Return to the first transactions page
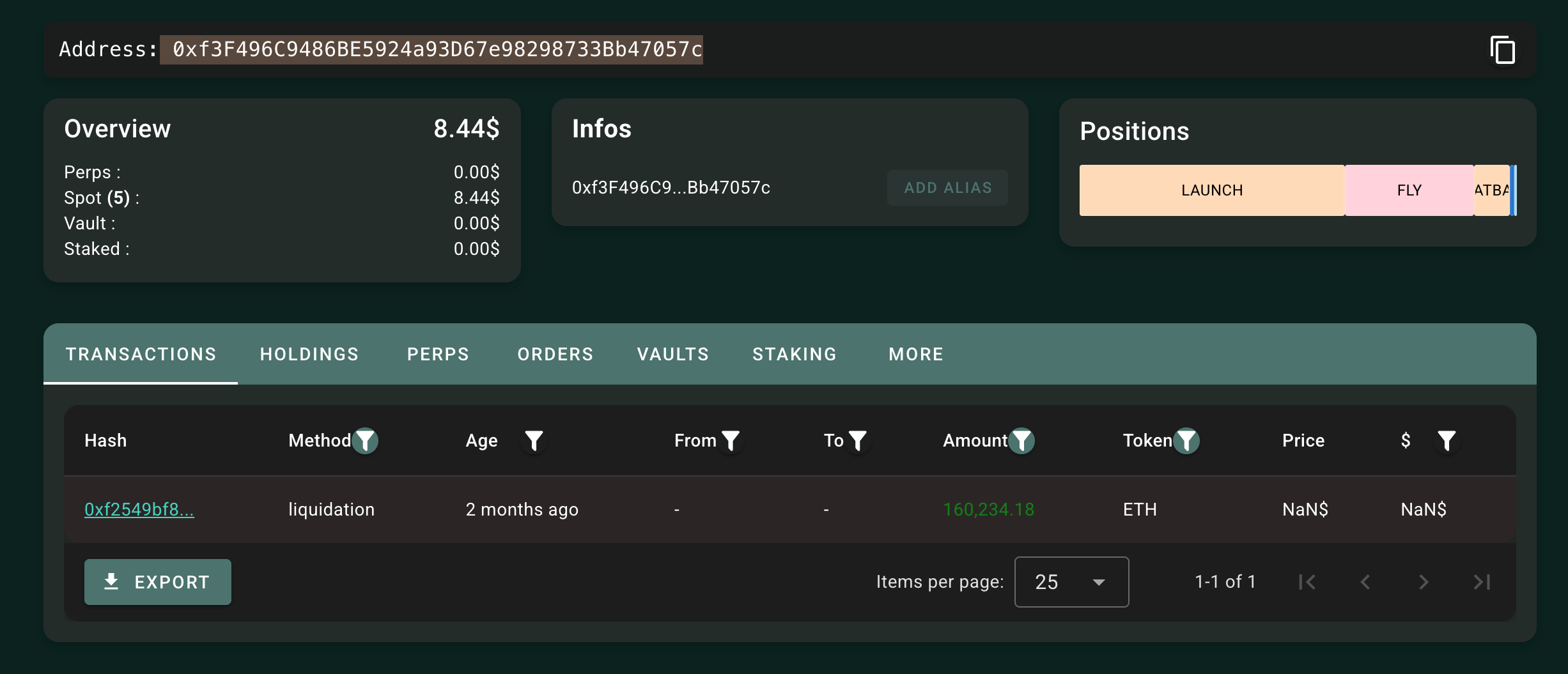Image resolution: width=1568 pixels, height=674 pixels. (1308, 581)
